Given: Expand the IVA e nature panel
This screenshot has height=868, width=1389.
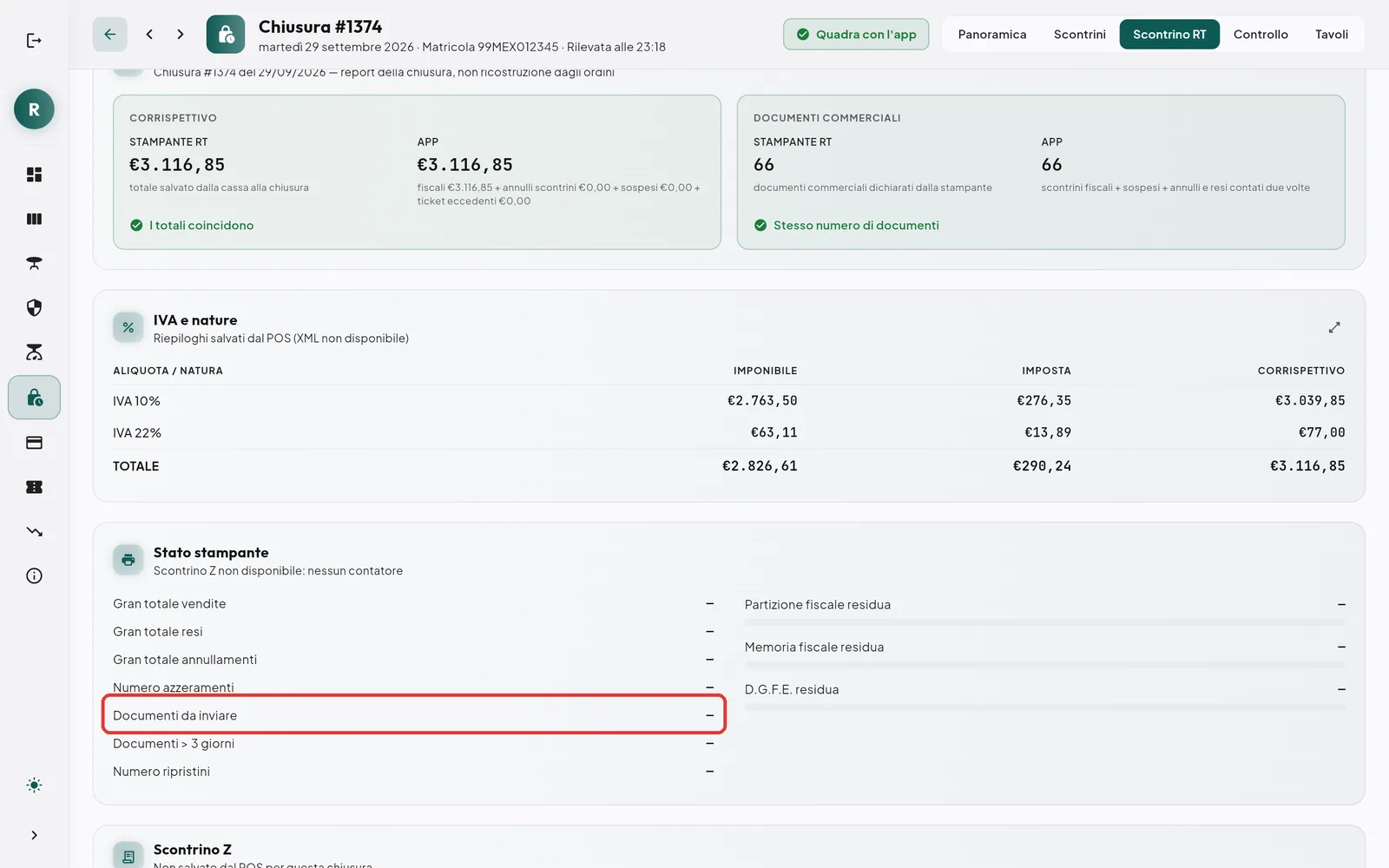Looking at the screenshot, I should [x=1334, y=328].
